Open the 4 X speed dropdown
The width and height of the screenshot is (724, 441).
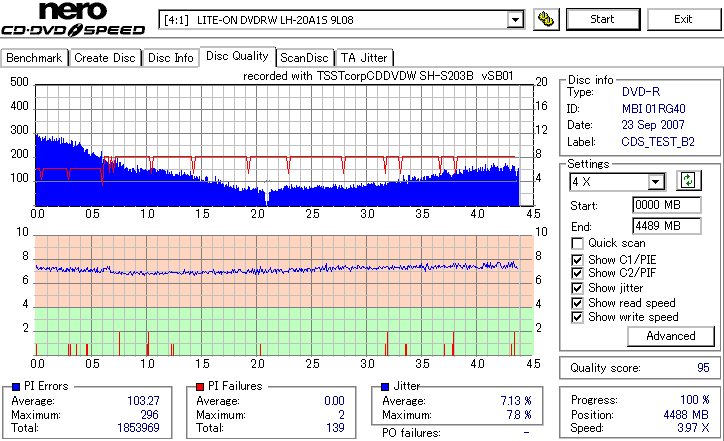coord(656,182)
